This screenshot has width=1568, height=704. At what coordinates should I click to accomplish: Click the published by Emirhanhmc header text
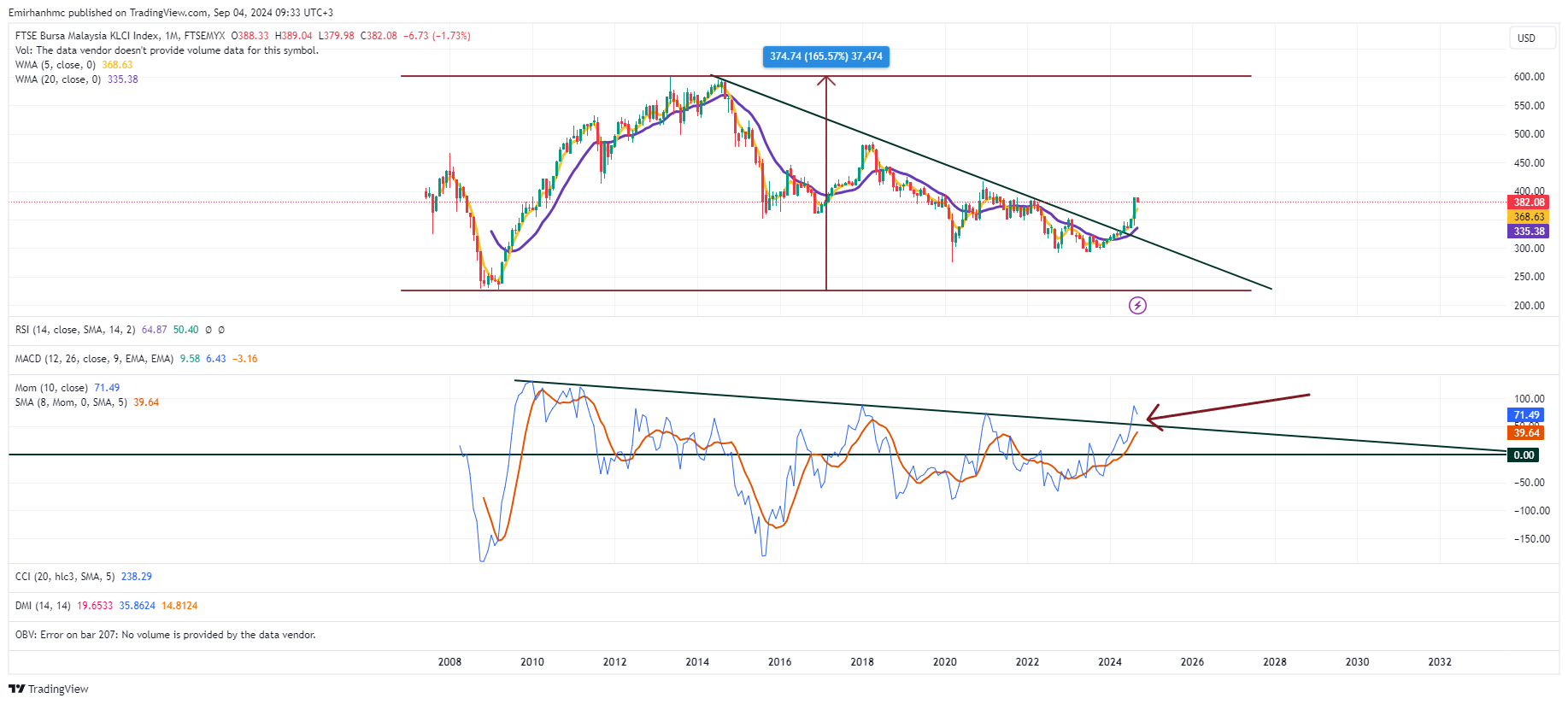pos(171,13)
